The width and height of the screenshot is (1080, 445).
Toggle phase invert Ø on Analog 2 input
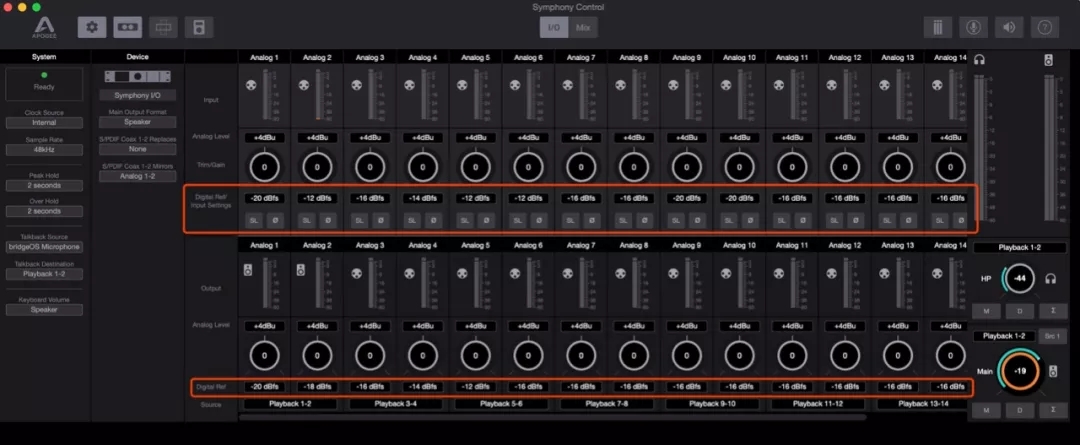pos(327,219)
